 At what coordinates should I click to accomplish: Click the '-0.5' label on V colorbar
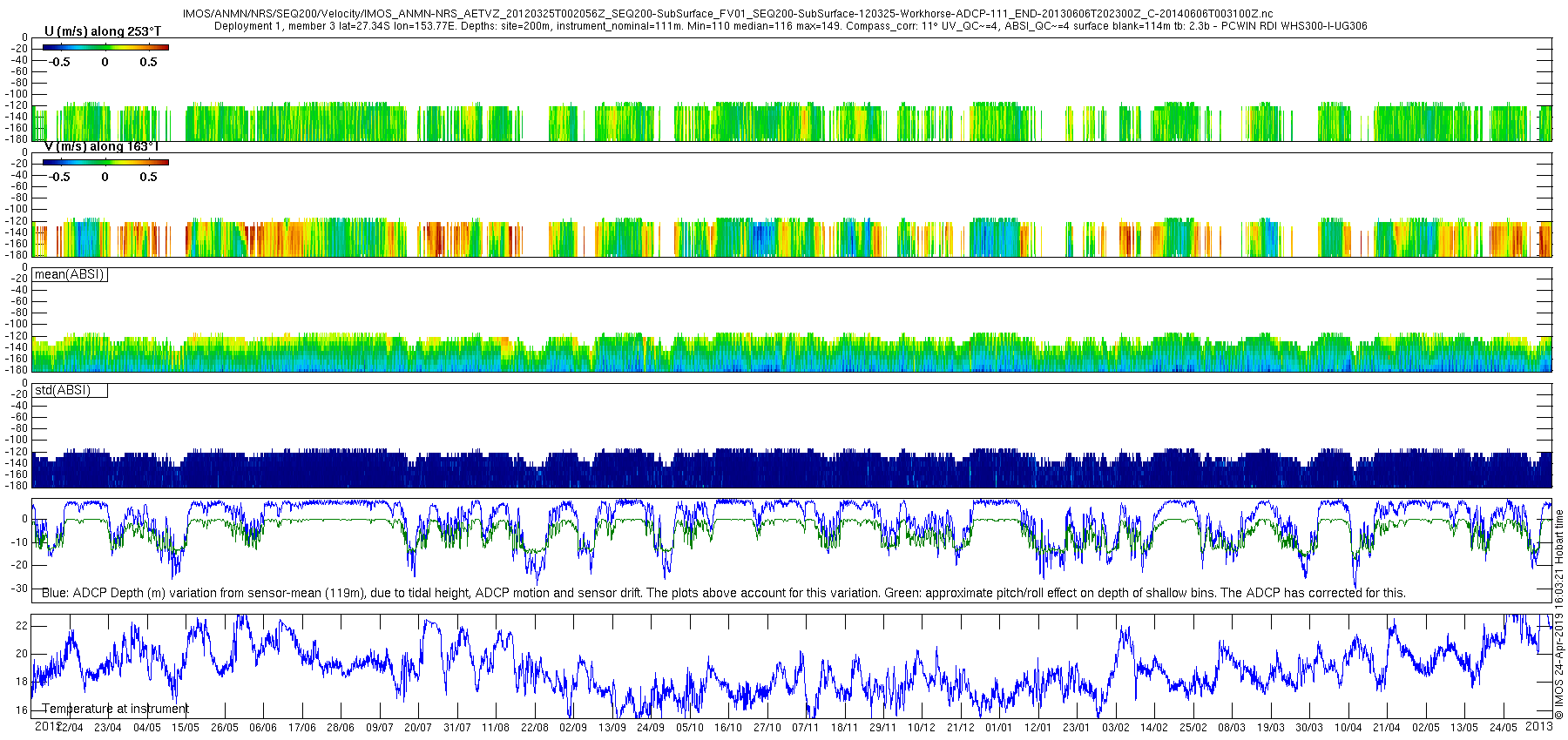point(58,177)
